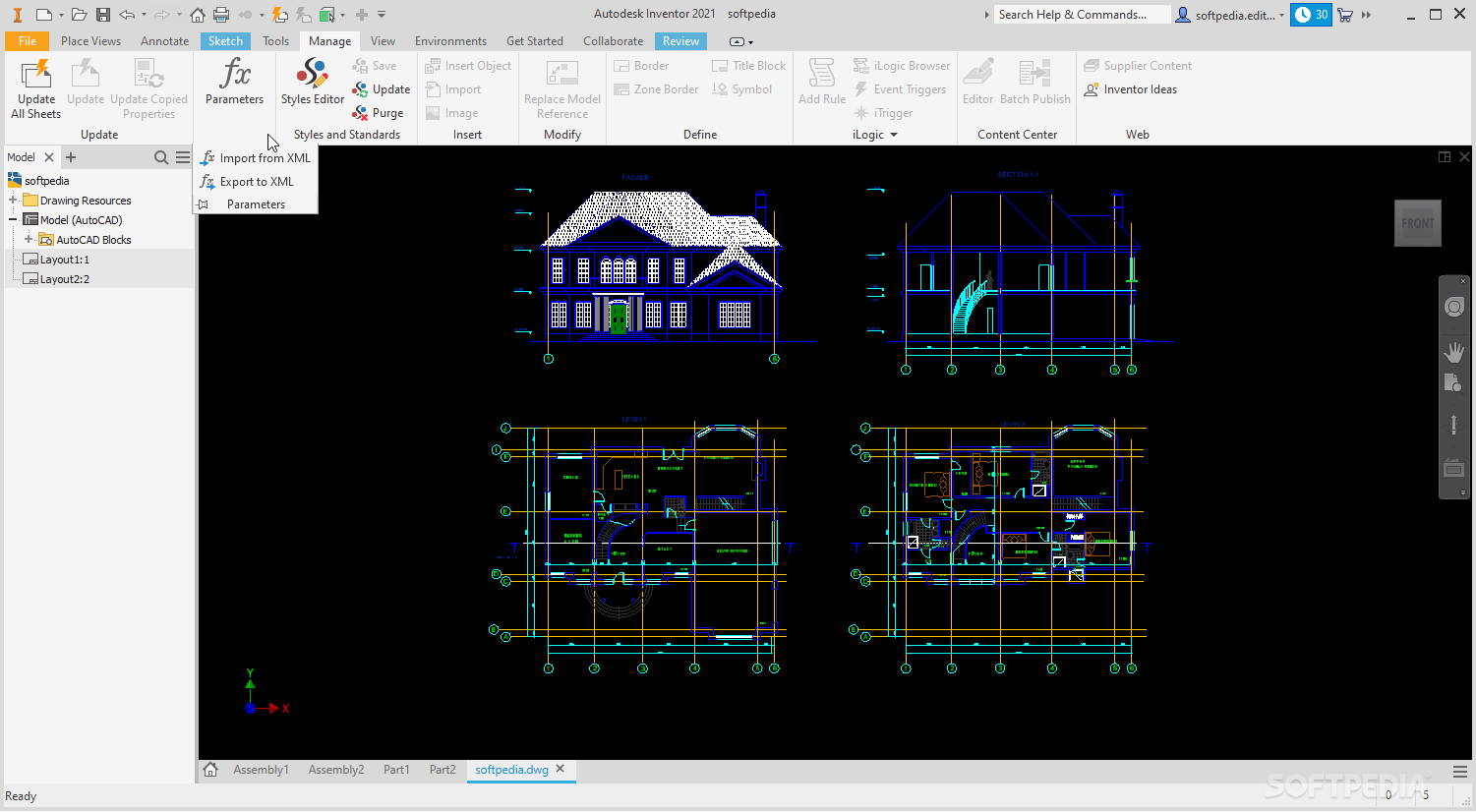
Task: Switch to Part2 document tab
Action: [x=443, y=770]
